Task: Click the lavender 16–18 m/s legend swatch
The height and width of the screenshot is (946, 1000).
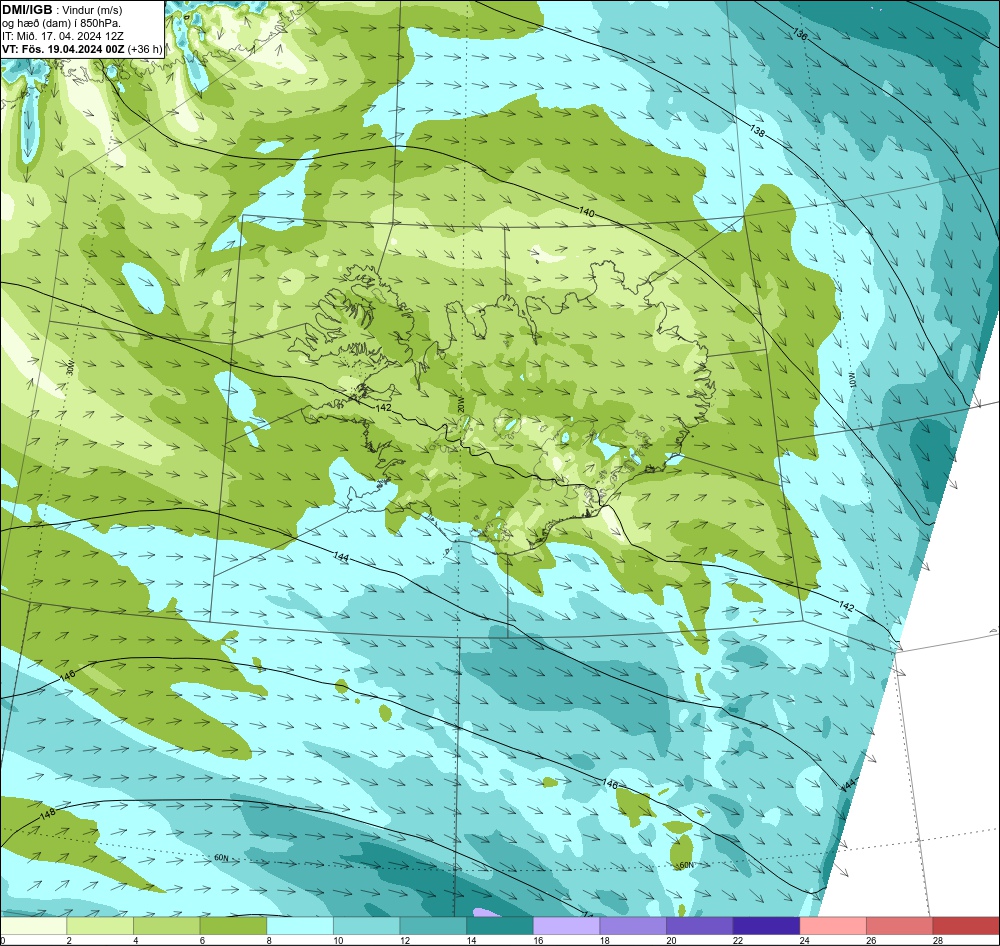Action: tap(566, 926)
